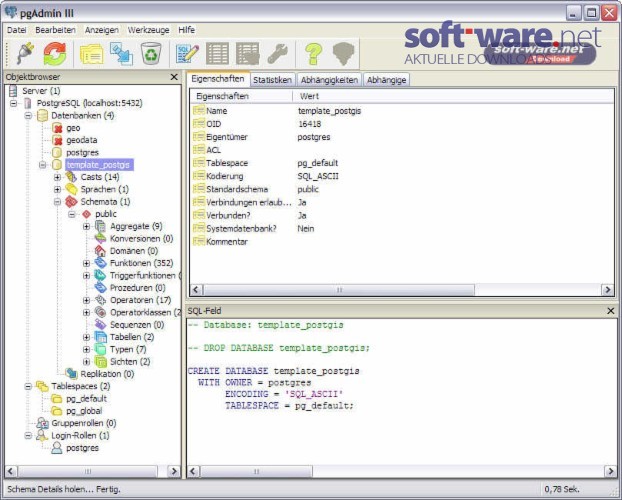Image resolution: width=622 pixels, height=500 pixels.
Task: Select the postgres database in tree
Action: point(82,152)
